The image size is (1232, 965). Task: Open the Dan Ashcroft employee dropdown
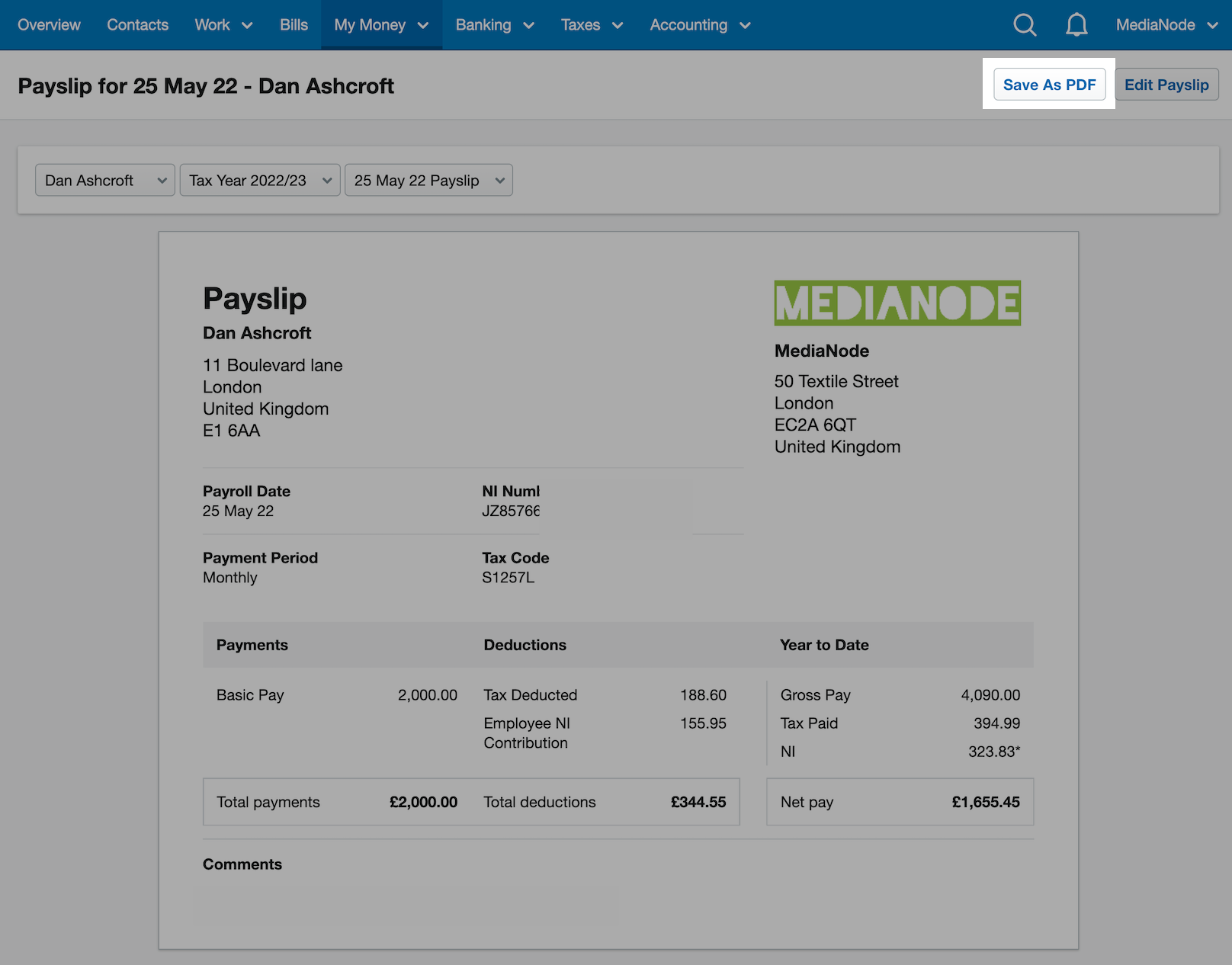[105, 181]
